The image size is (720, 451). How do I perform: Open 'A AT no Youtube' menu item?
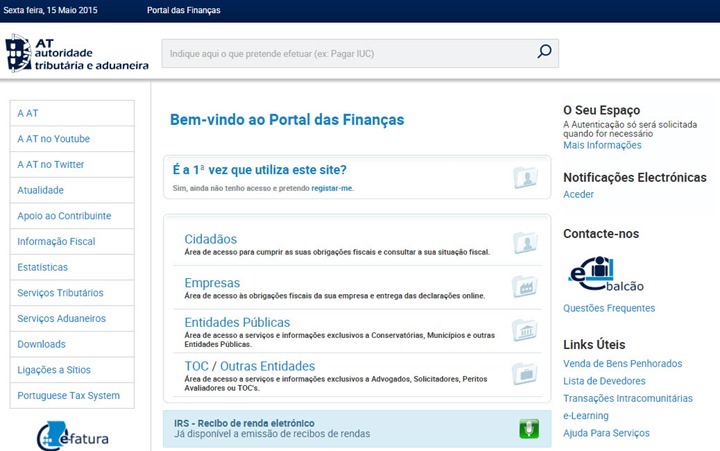pyautogui.click(x=72, y=139)
